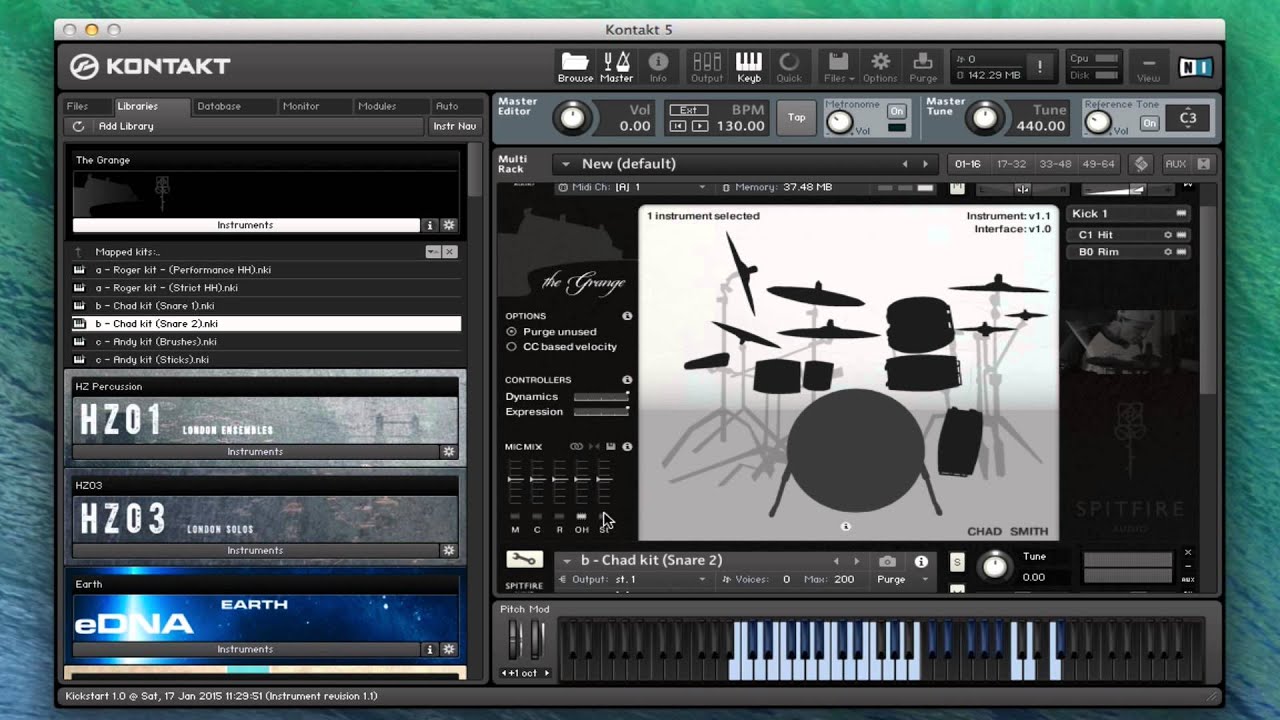Open the Options gear in toolbar
This screenshot has width=1280, height=720.
click(x=880, y=67)
